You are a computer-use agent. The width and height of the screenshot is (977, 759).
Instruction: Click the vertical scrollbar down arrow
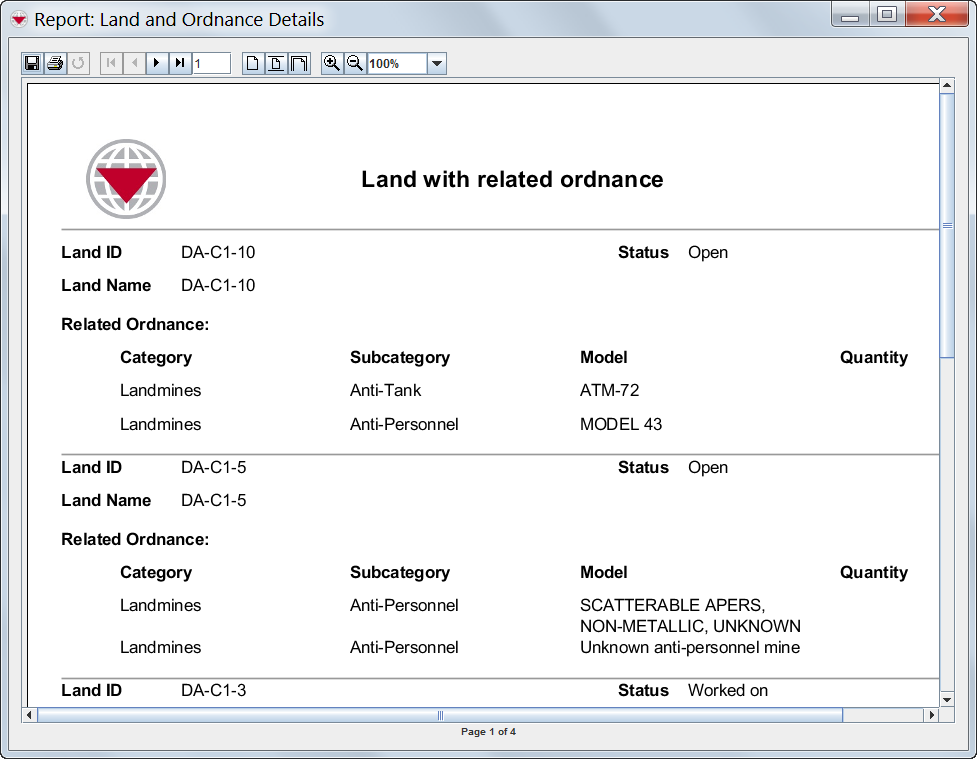[947, 699]
